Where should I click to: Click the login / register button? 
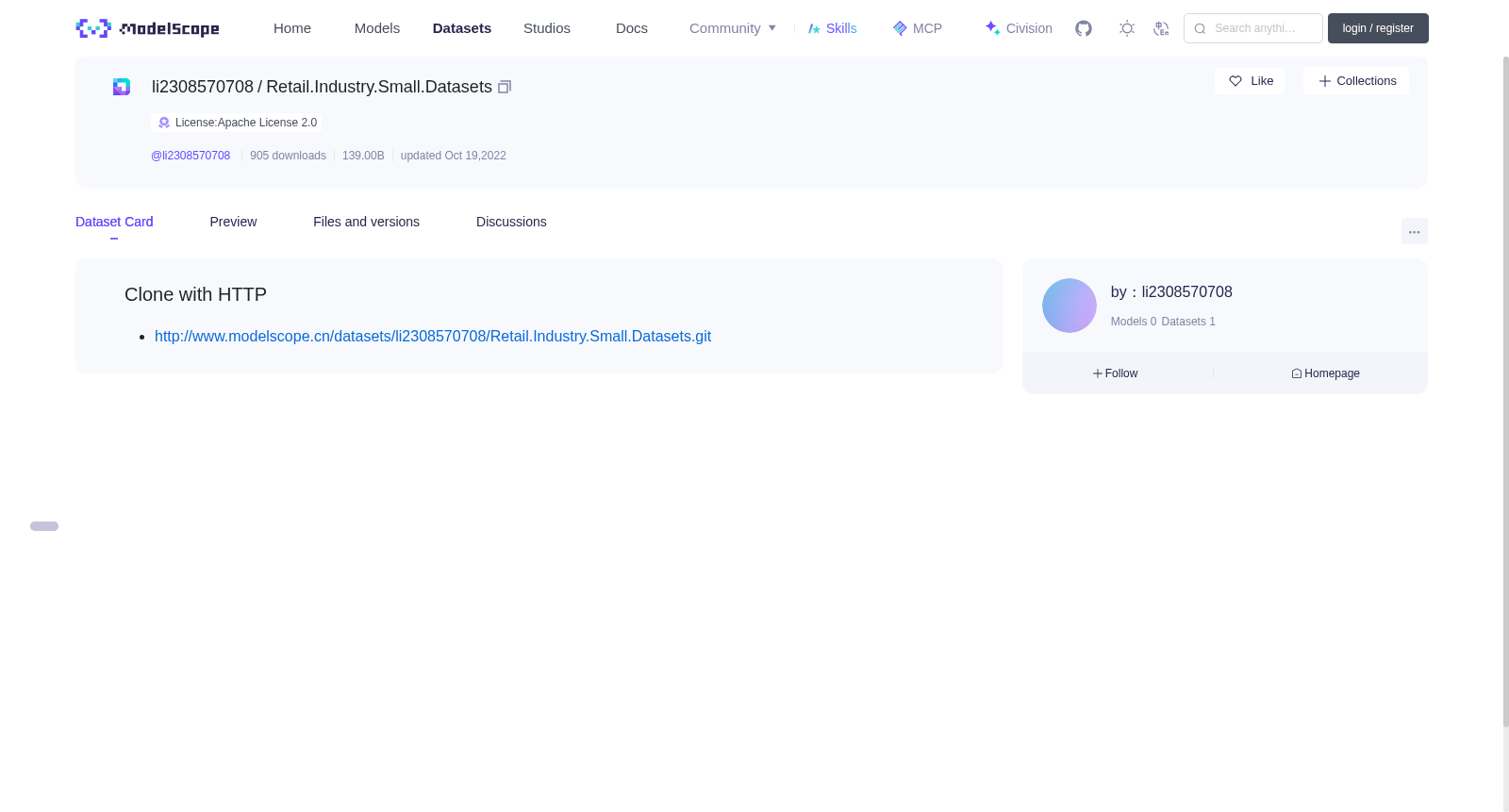(x=1378, y=28)
